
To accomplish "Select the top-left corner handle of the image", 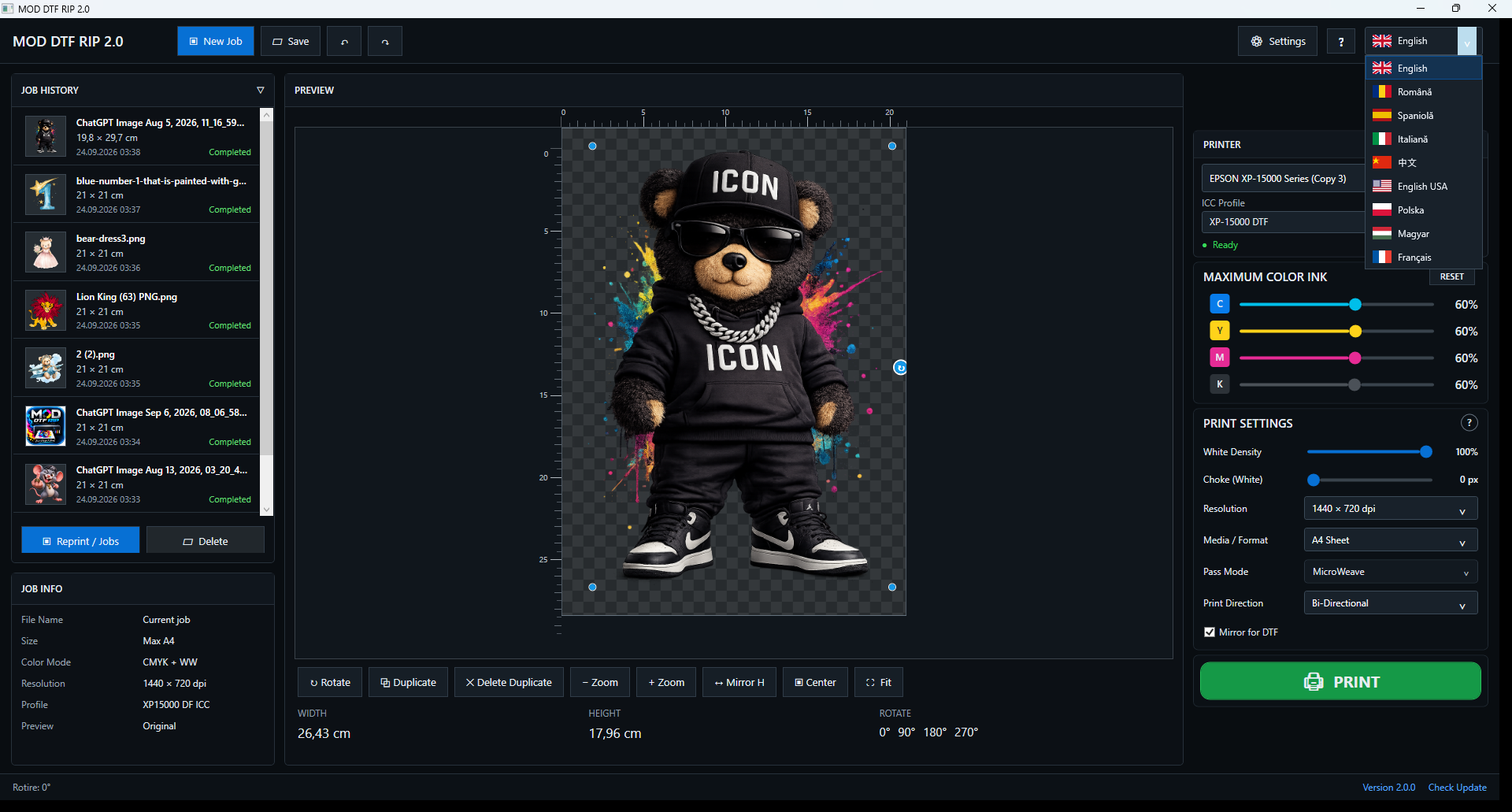I will 593,146.
